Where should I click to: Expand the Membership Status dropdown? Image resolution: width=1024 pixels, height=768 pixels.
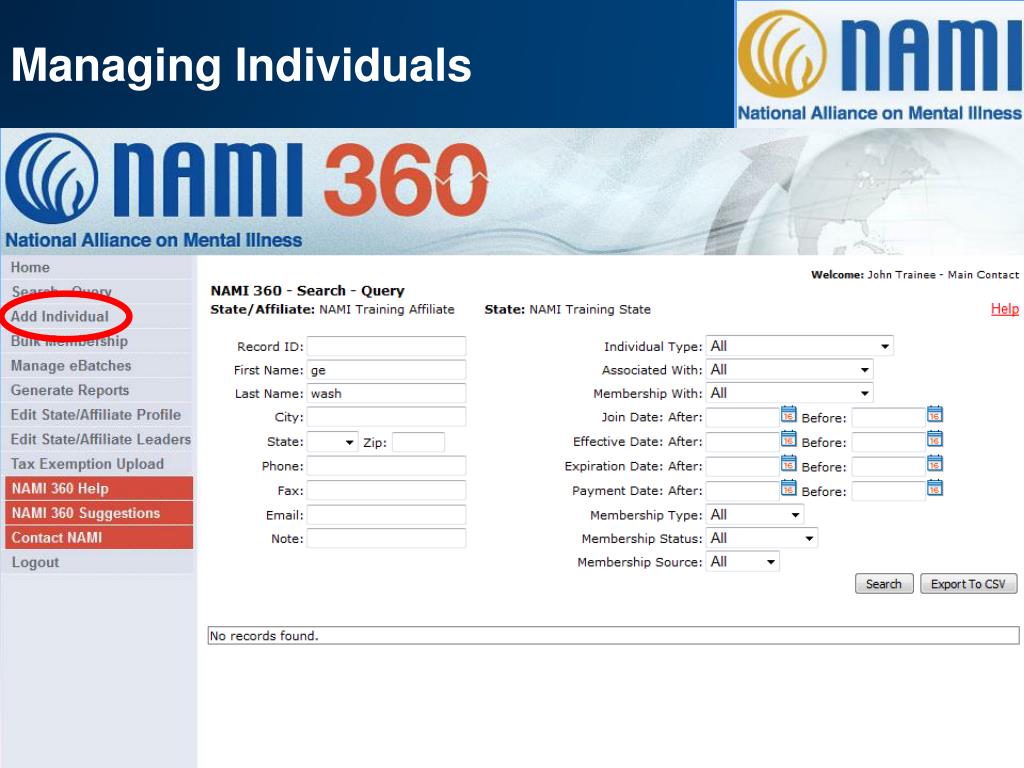pyautogui.click(x=761, y=538)
